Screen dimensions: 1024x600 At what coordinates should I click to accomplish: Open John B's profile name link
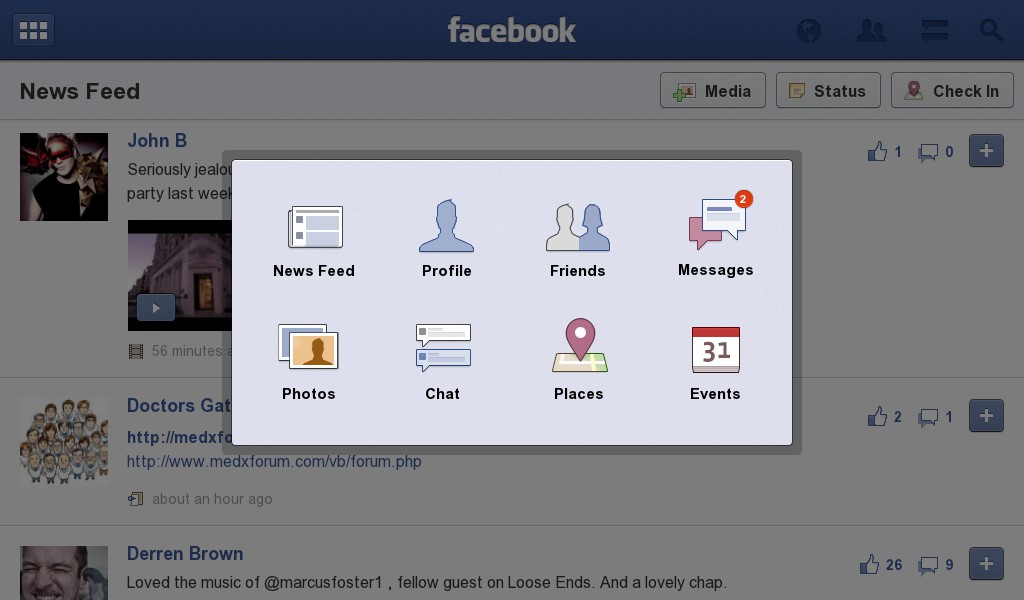point(157,140)
